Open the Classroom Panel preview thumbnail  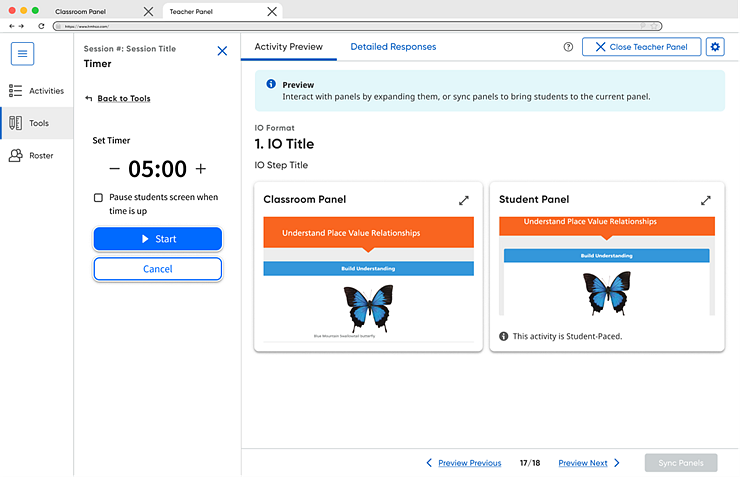[x=368, y=278]
